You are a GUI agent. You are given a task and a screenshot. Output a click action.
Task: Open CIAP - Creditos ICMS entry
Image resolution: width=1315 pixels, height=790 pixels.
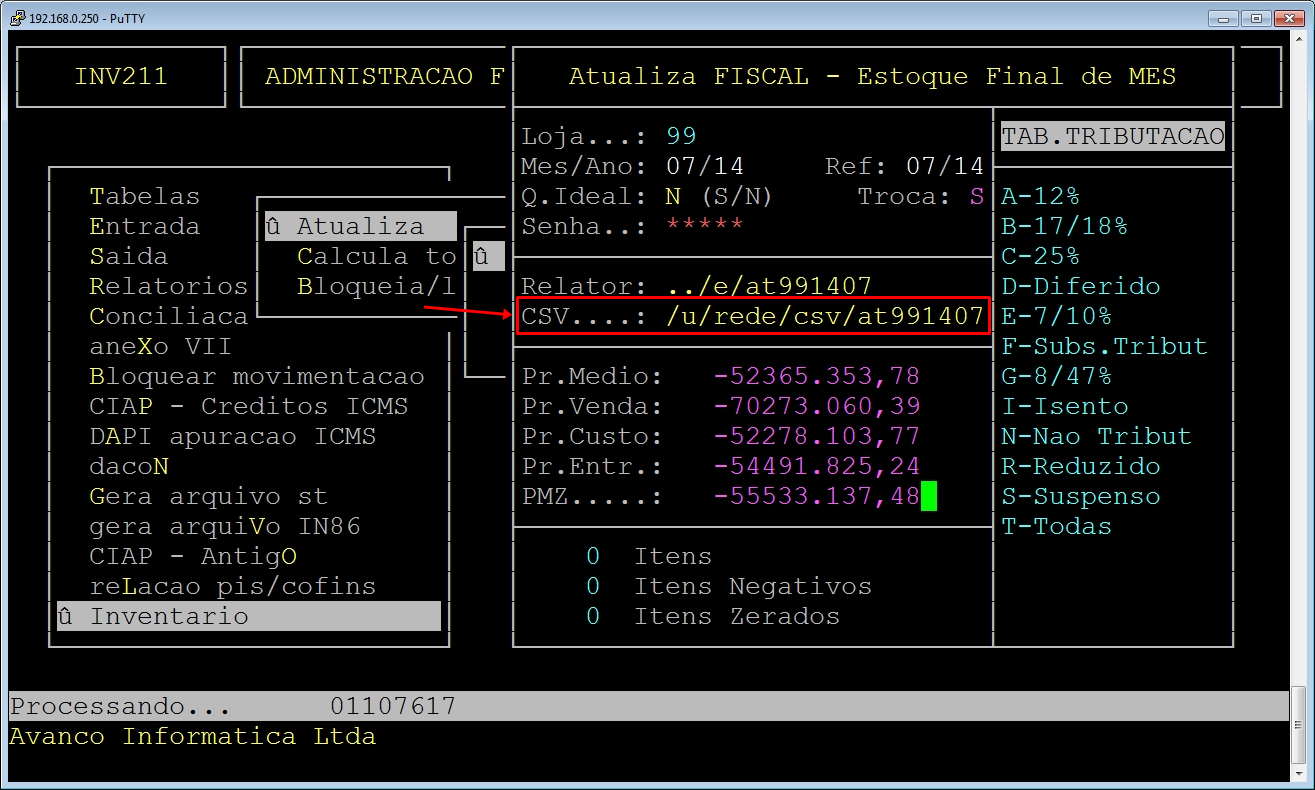click(249, 406)
